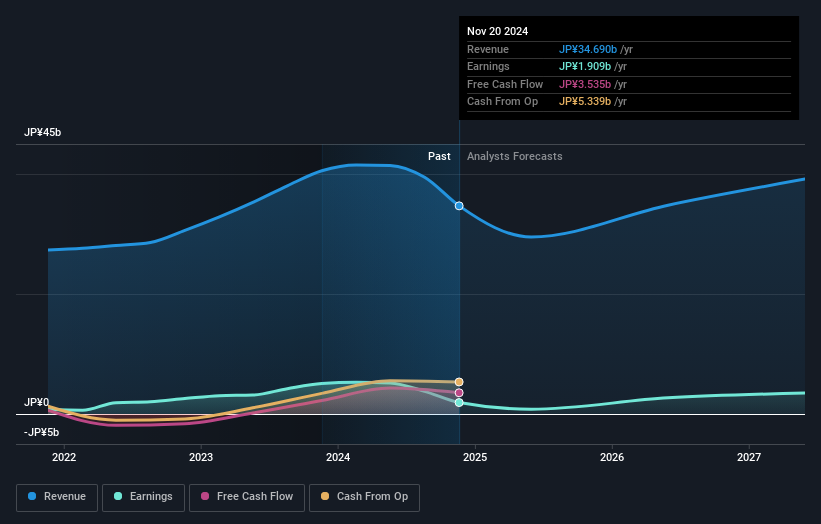Click the 2027 x-axis label
This screenshot has width=821, height=524.
(749, 458)
